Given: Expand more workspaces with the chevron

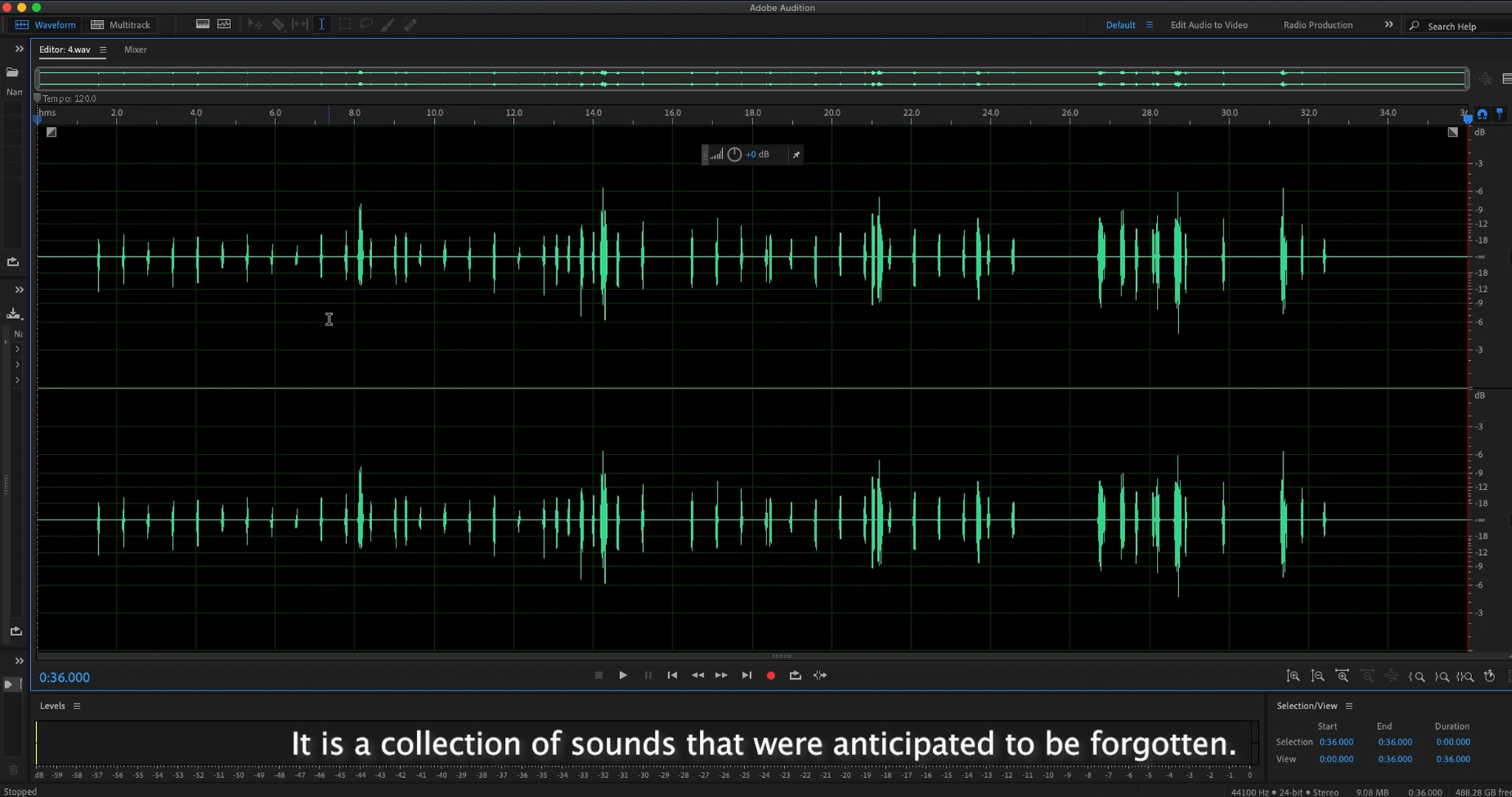Looking at the screenshot, I should (1389, 24).
